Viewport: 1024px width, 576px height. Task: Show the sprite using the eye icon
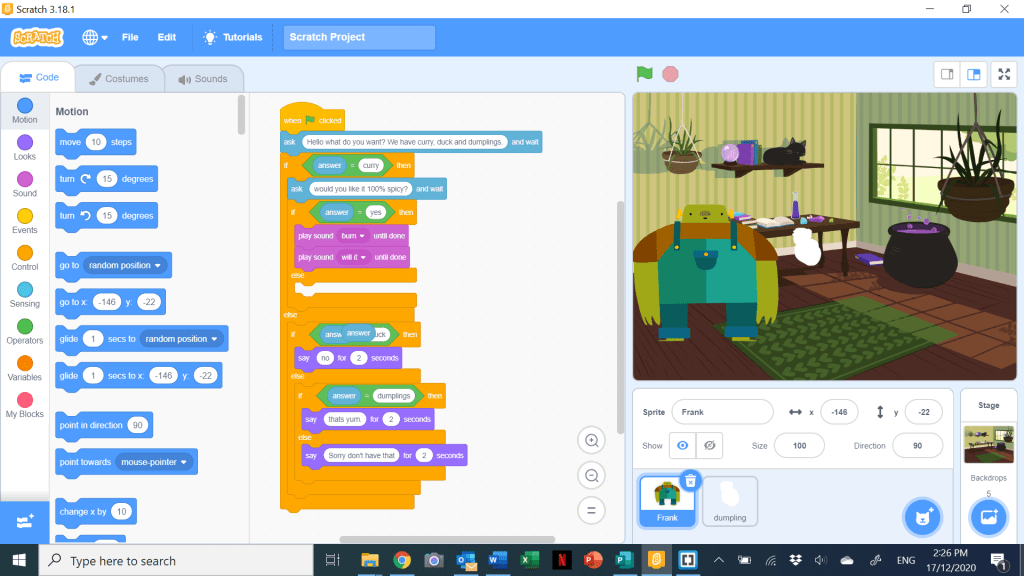tap(682, 446)
